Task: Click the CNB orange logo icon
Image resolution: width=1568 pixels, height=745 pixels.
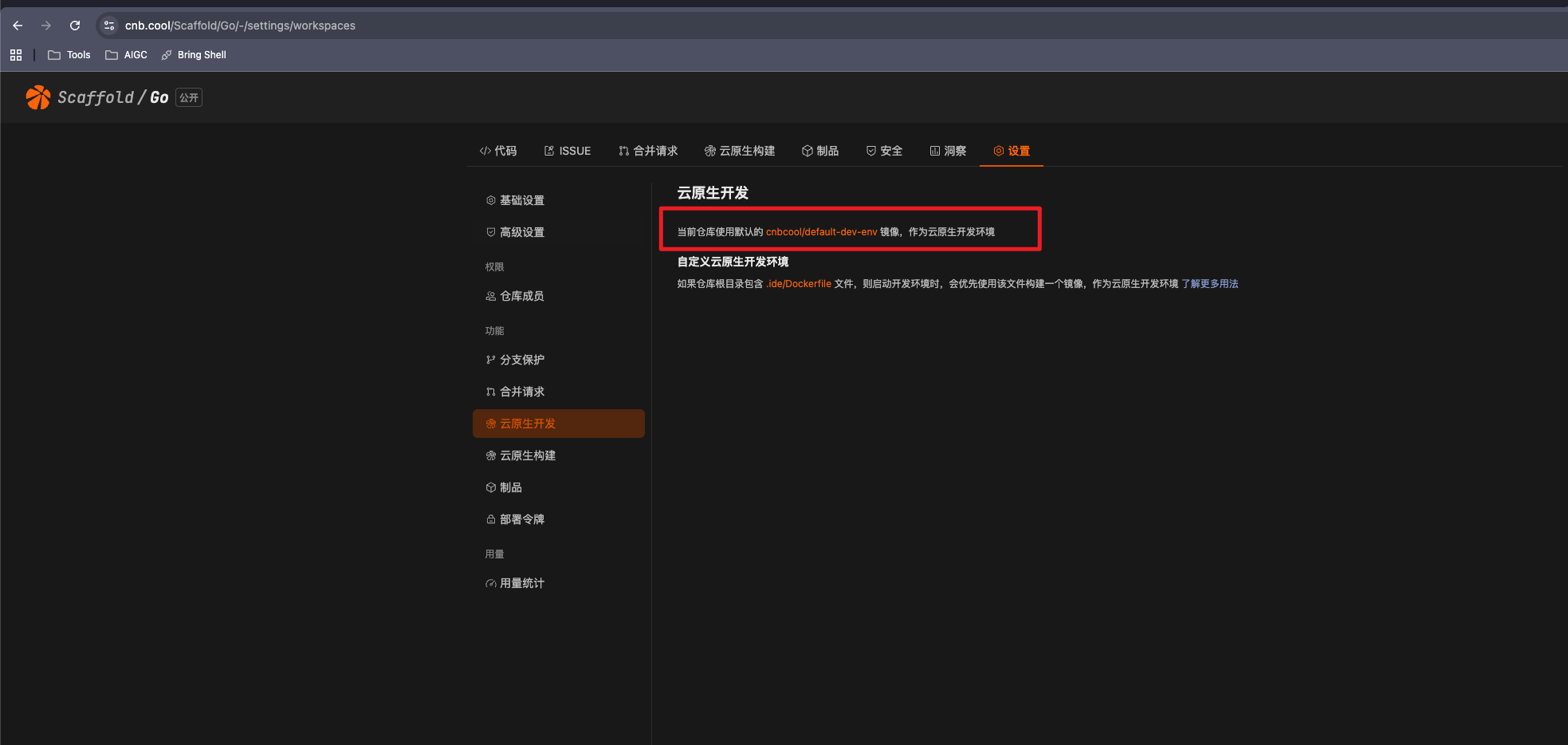Action: pos(37,97)
